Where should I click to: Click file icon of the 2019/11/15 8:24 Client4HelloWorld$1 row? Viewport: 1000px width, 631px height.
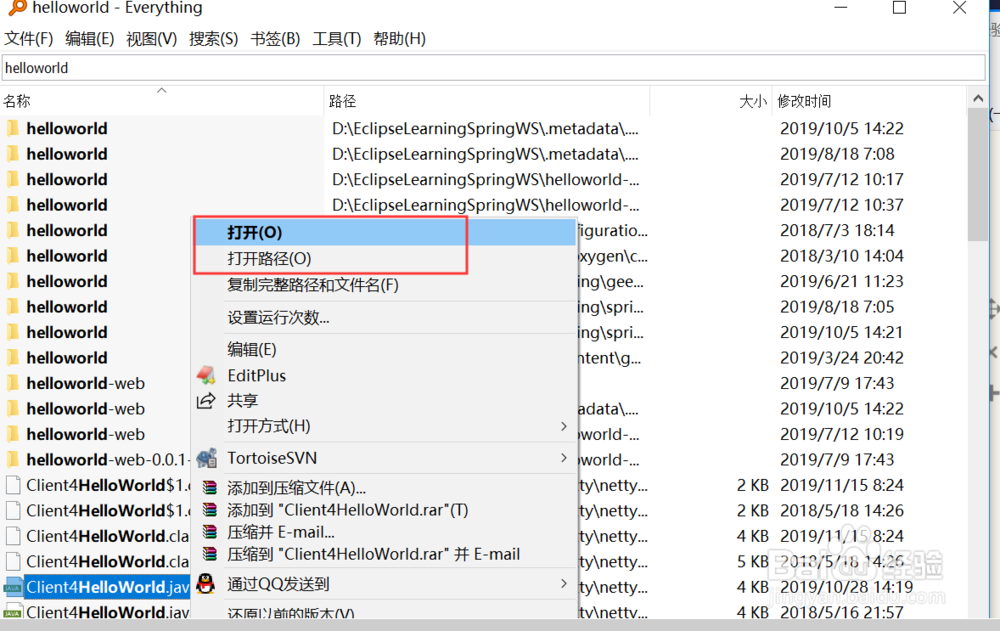13,485
